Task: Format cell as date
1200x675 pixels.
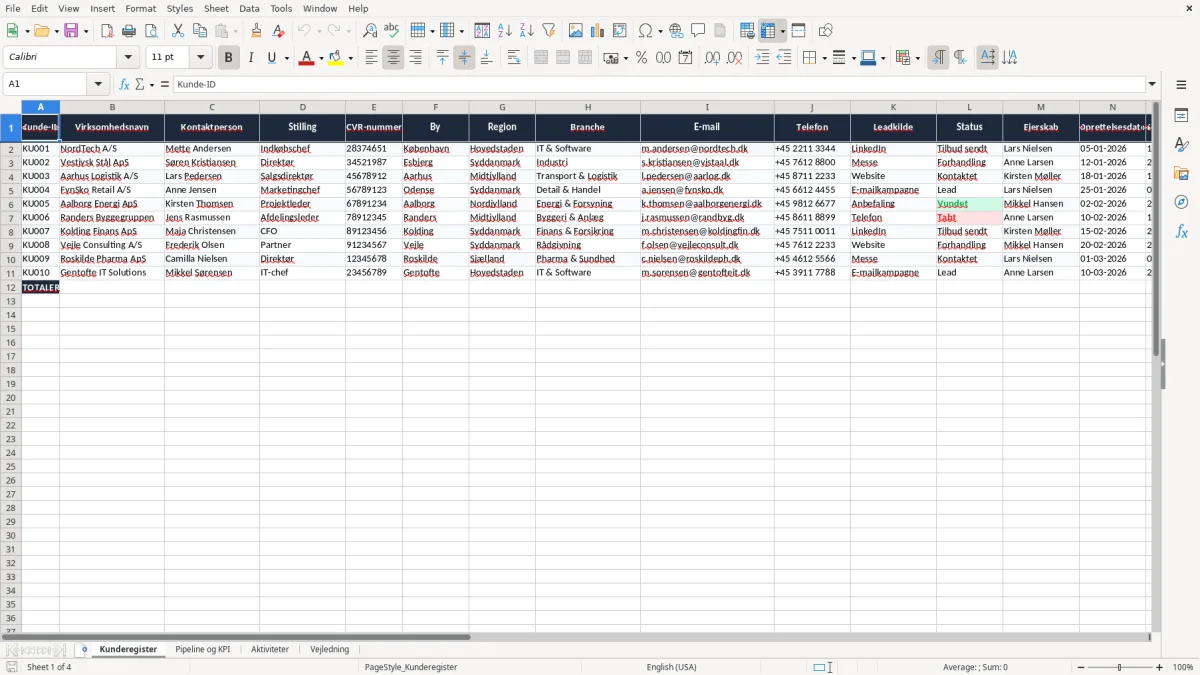Action: pos(685,58)
